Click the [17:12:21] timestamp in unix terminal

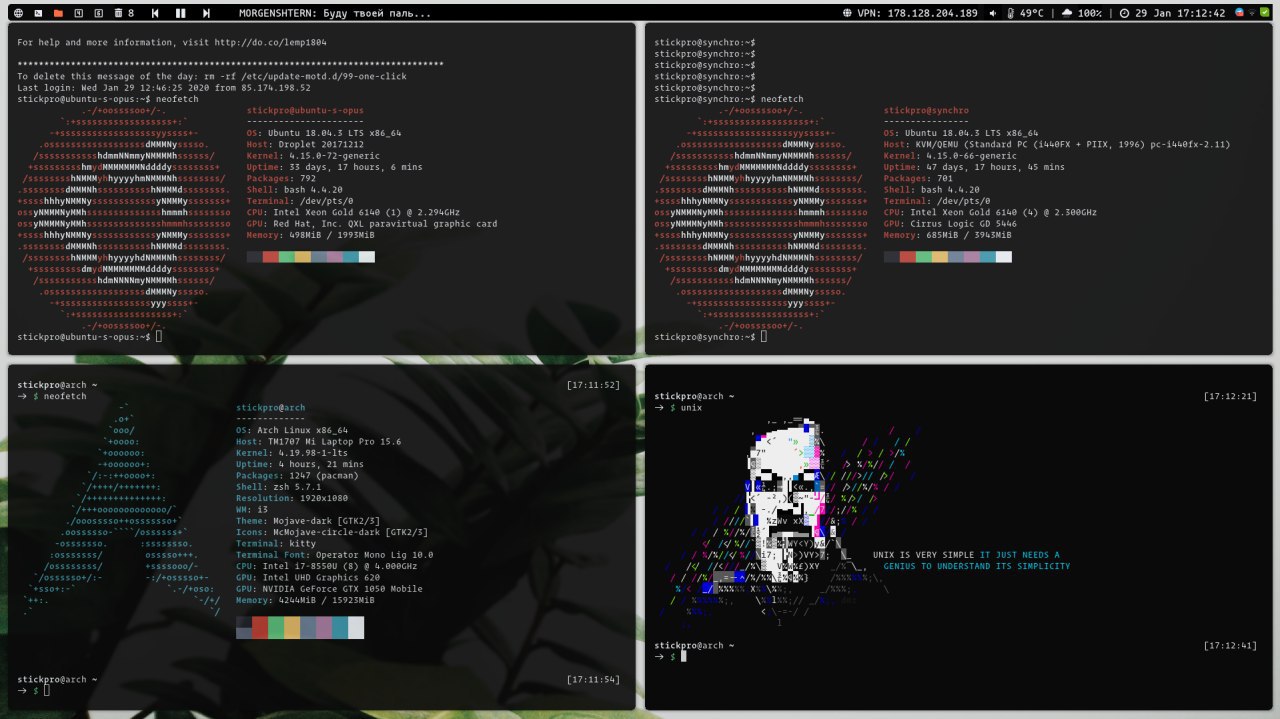pyautogui.click(x=1231, y=396)
